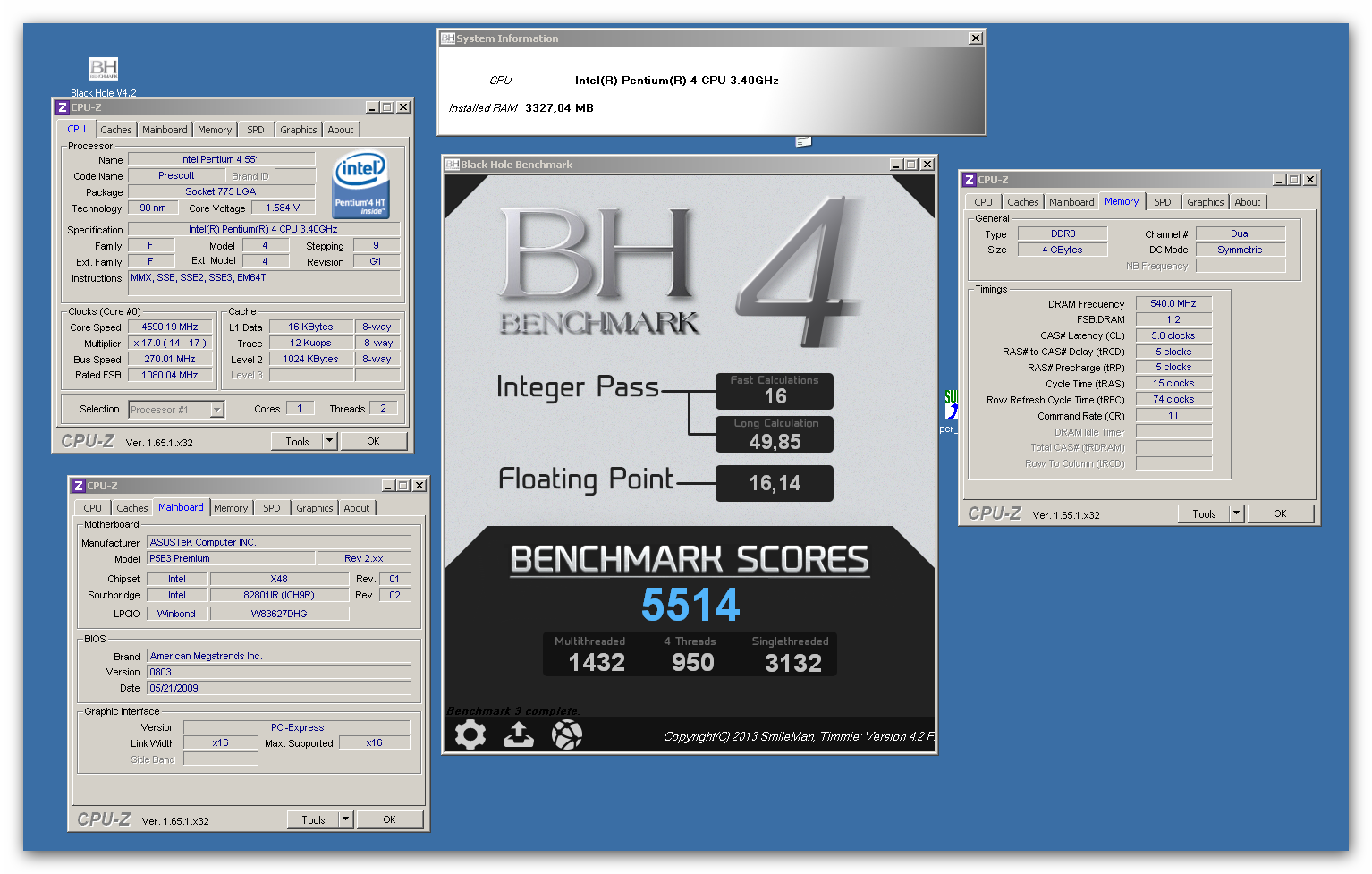Click the DRAM Frequency value 540.0 MHz
This screenshot has height=874, width=1372.
[x=1173, y=304]
